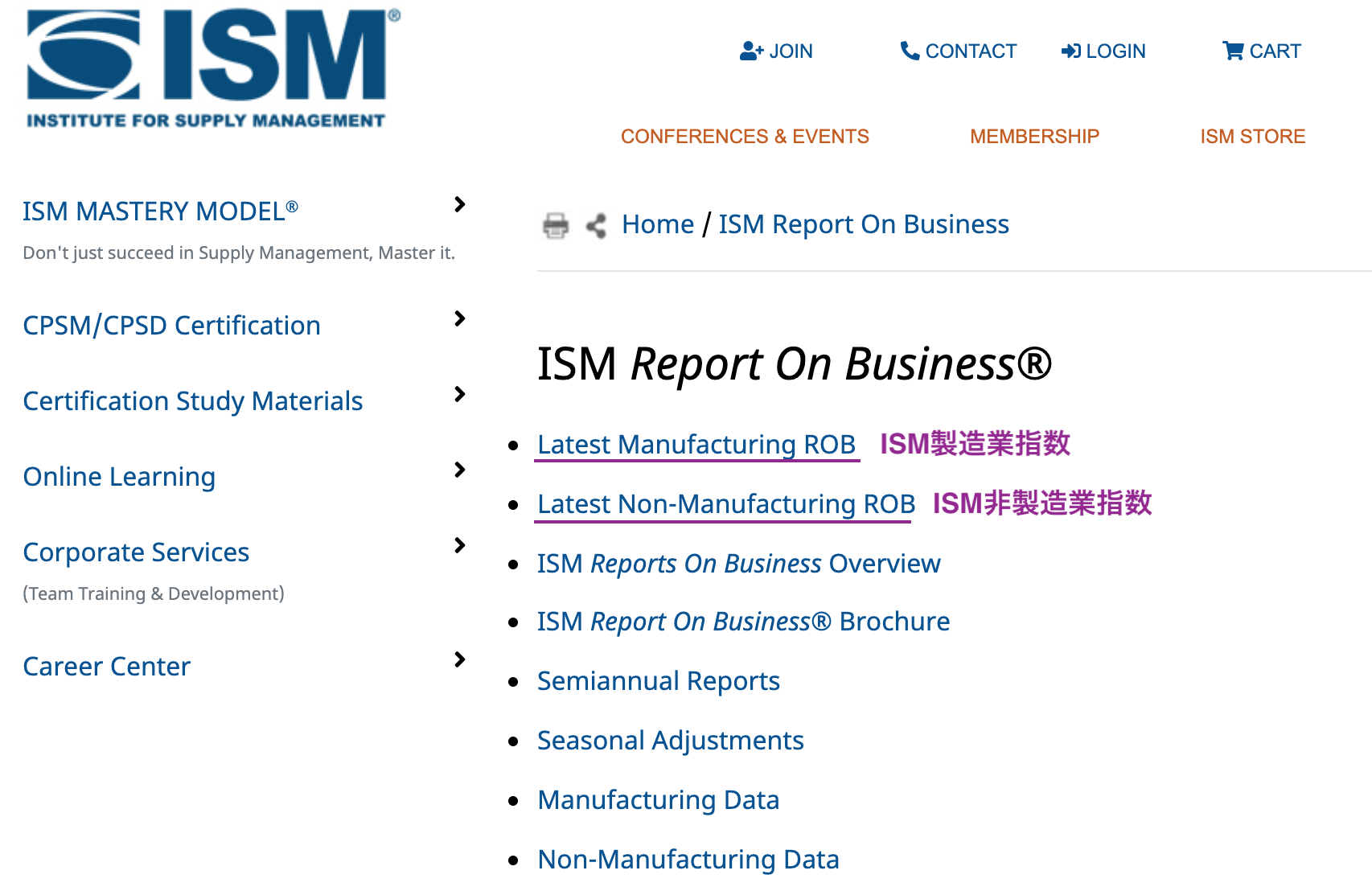Open Non-Manufacturing Data link
This screenshot has width=1372, height=891.
pyautogui.click(x=688, y=860)
